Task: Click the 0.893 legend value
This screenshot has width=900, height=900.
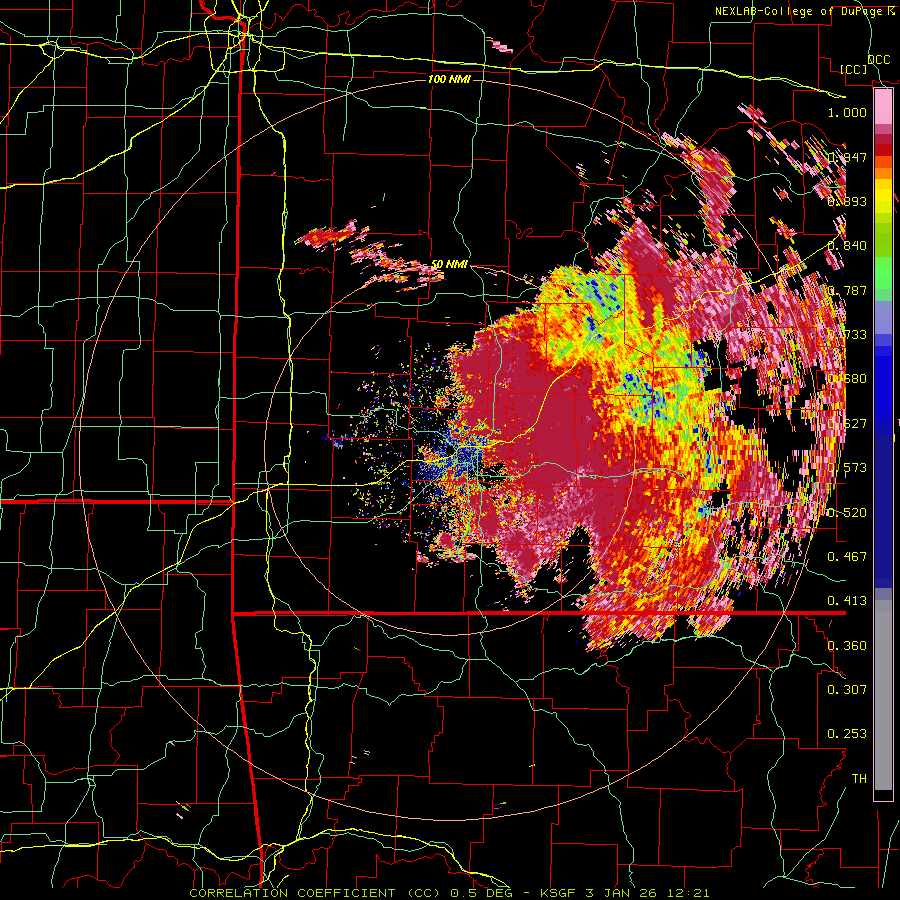Action: pos(847,201)
